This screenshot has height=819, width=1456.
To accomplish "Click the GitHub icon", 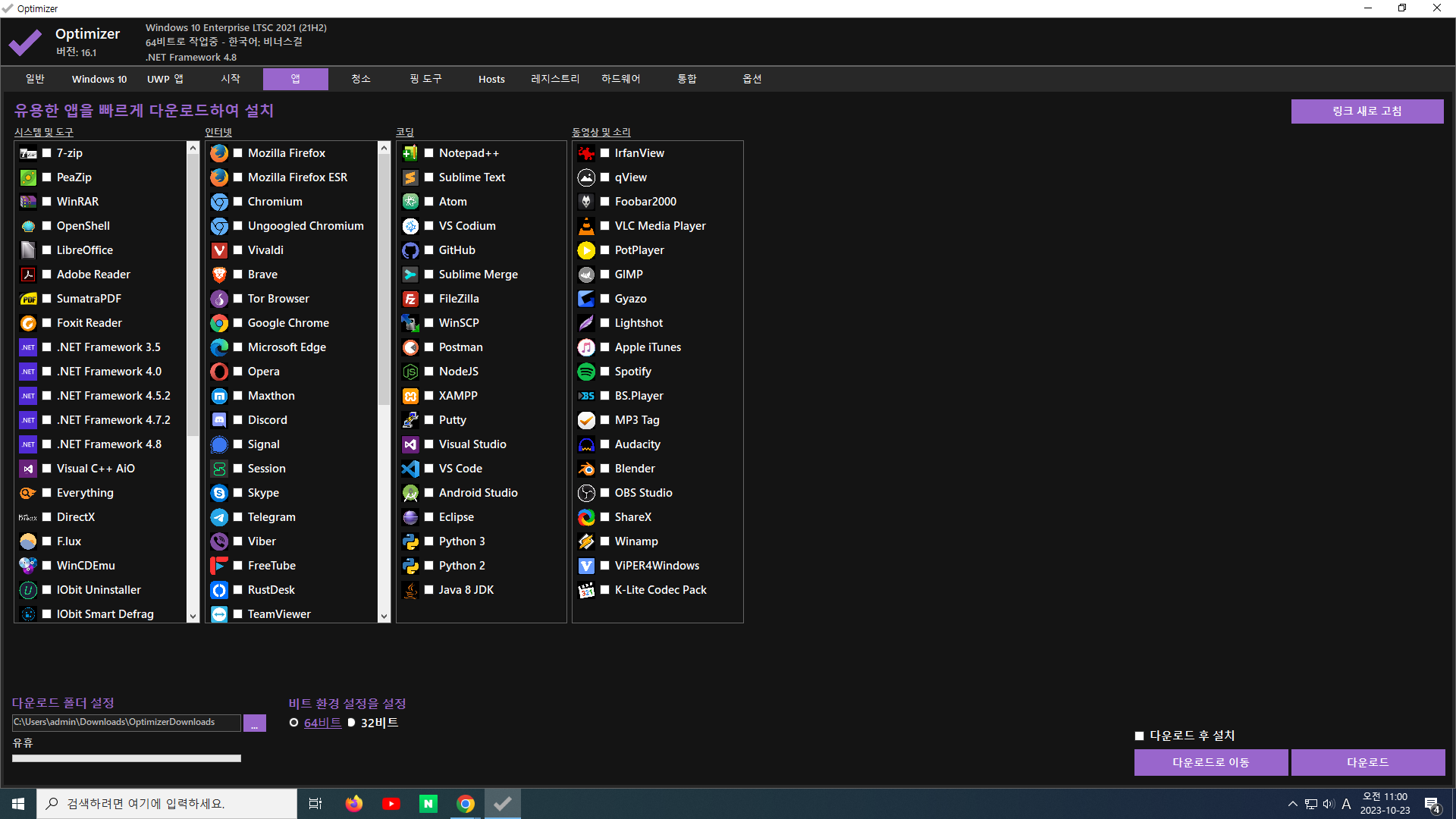I will 410,250.
